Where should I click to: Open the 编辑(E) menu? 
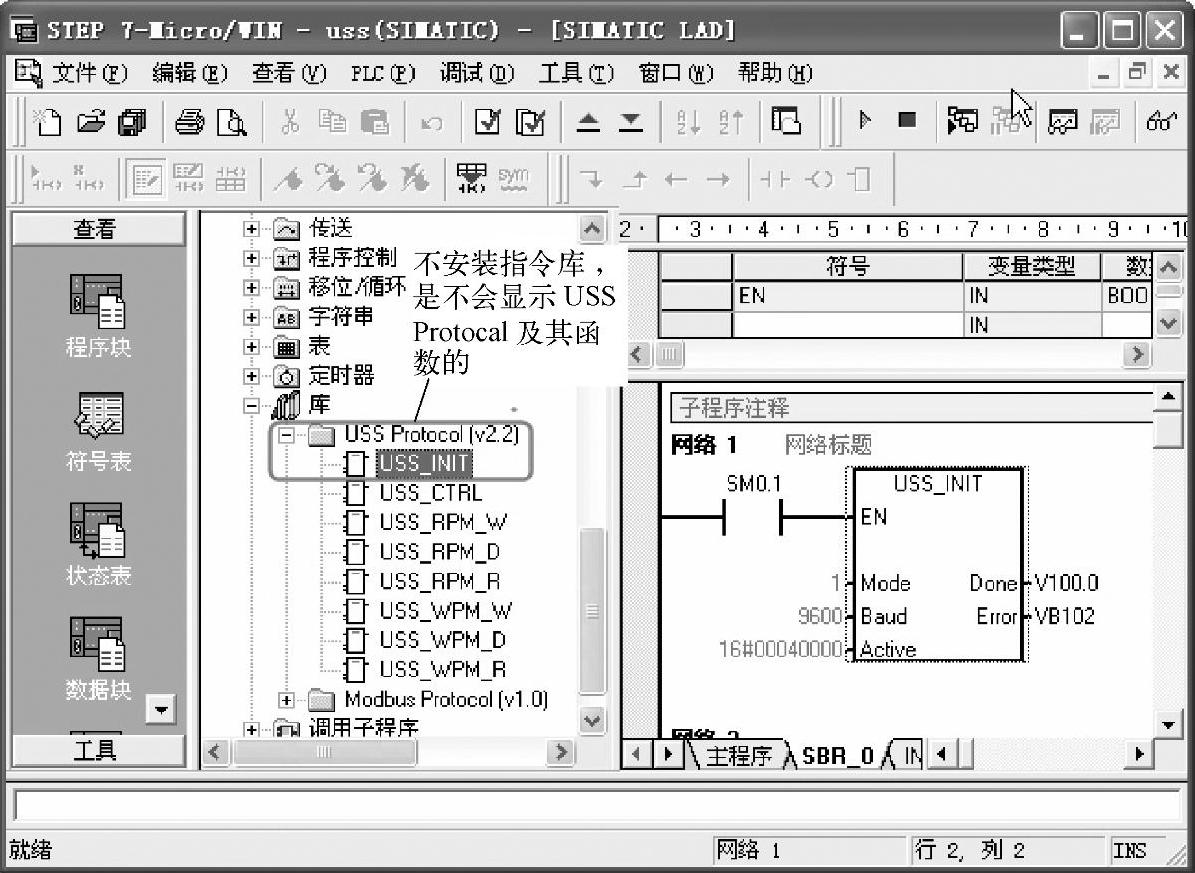[x=190, y=73]
